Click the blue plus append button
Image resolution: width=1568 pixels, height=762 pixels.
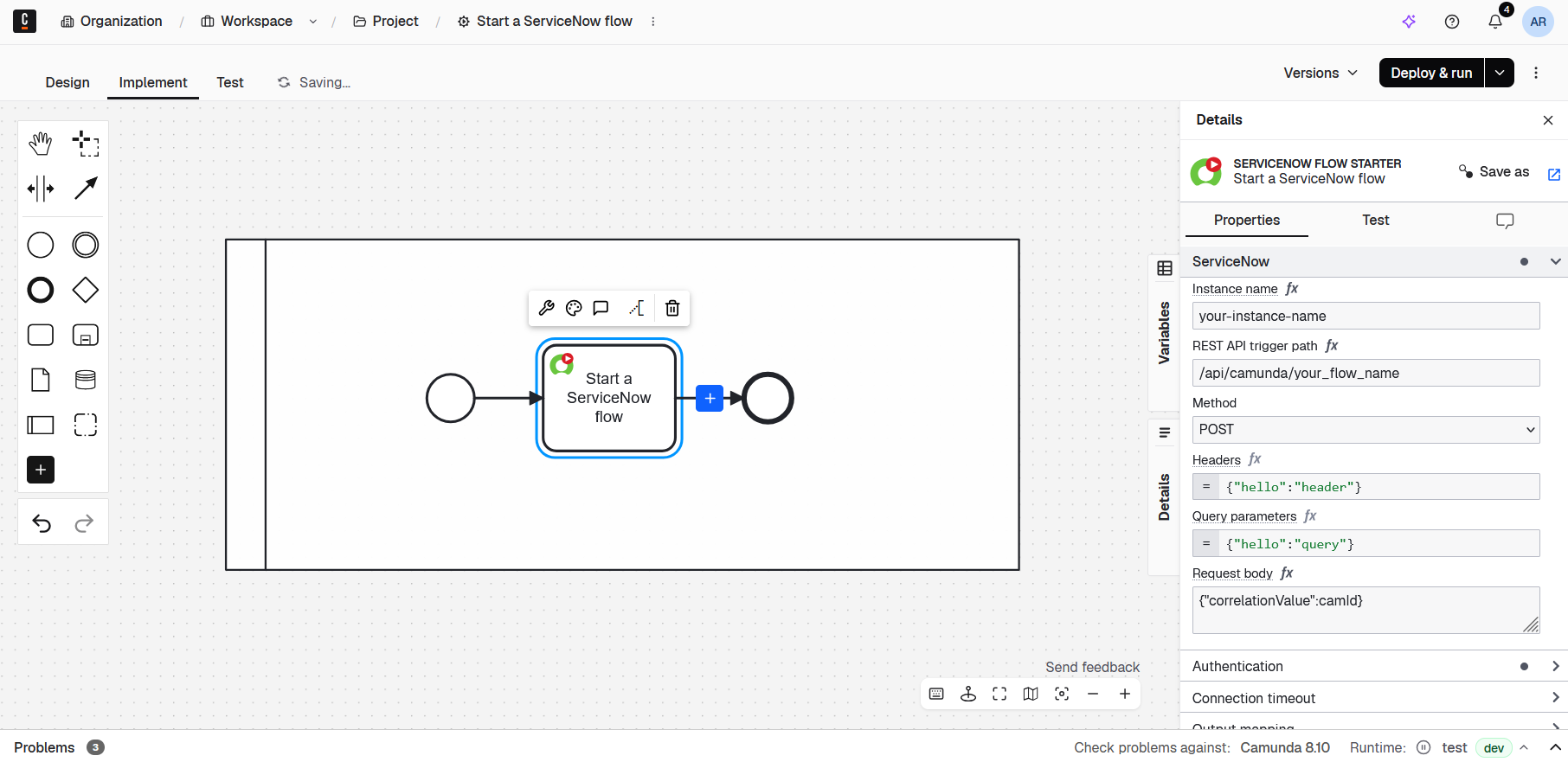pos(710,398)
